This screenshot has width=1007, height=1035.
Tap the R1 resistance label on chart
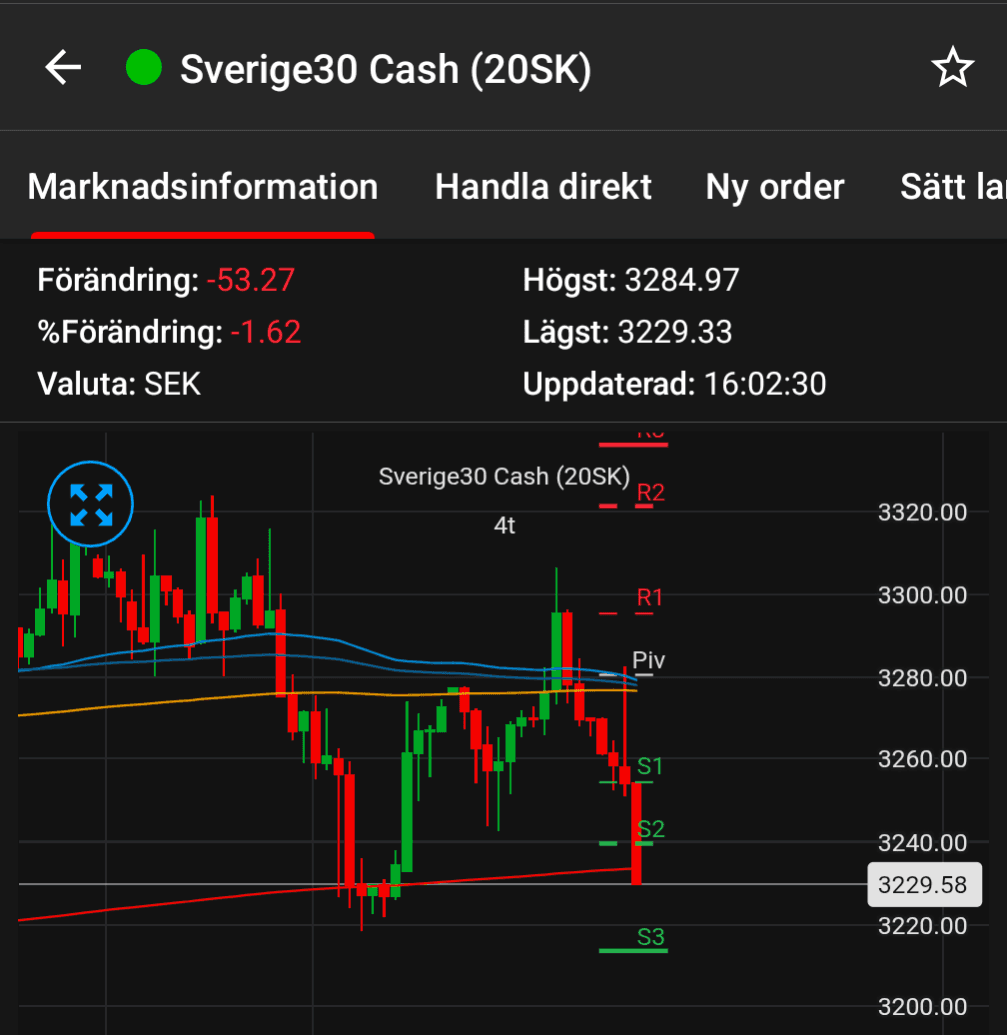649,597
